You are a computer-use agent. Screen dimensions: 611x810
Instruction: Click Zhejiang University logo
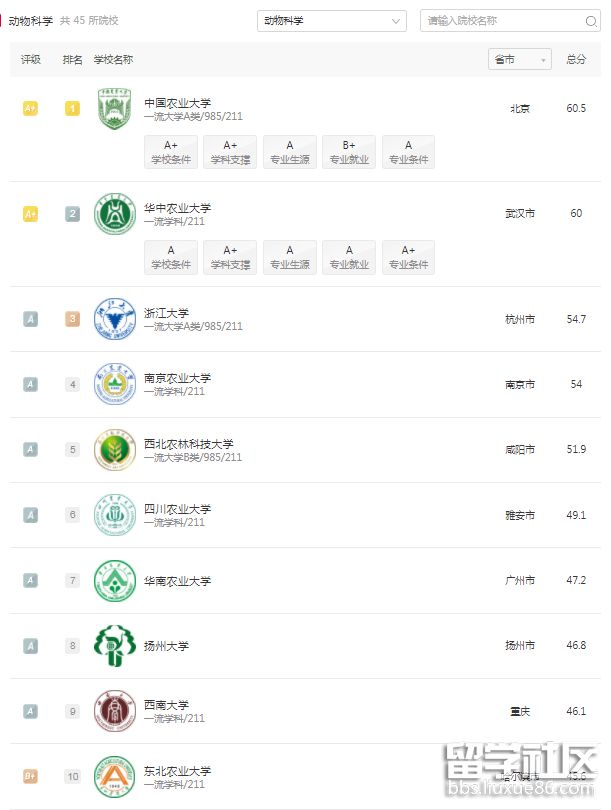coord(114,319)
